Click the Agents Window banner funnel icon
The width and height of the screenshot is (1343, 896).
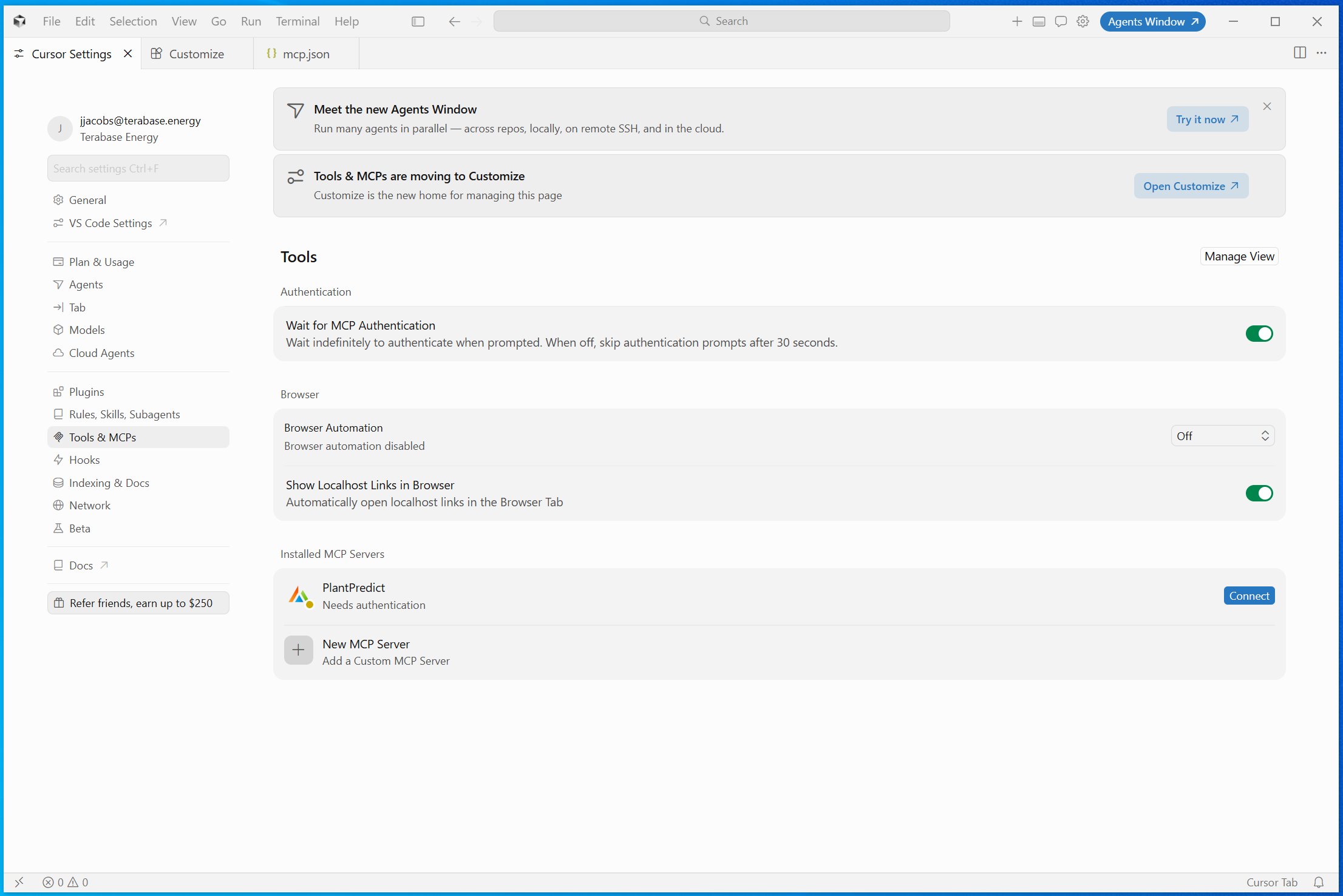295,110
